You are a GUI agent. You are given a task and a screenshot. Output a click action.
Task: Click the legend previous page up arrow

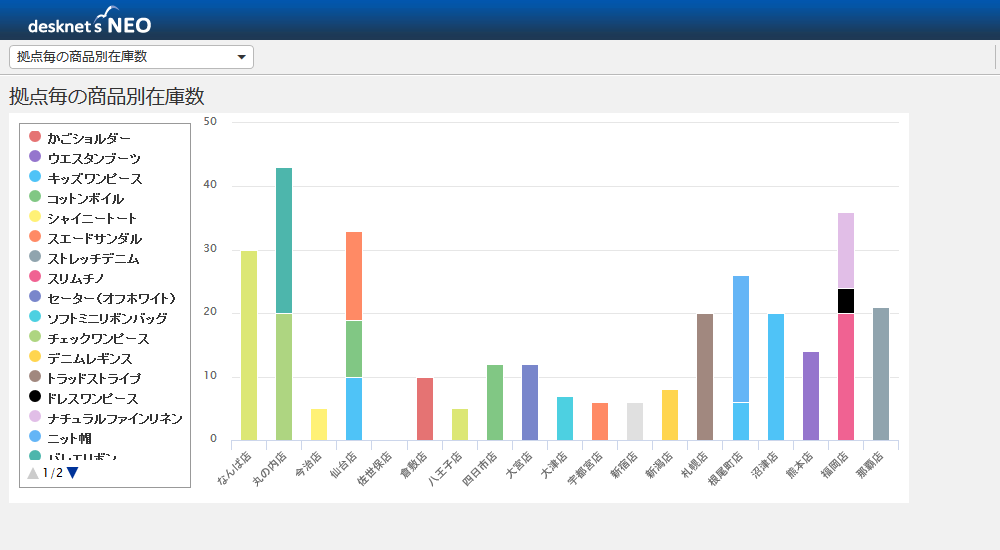point(33,473)
